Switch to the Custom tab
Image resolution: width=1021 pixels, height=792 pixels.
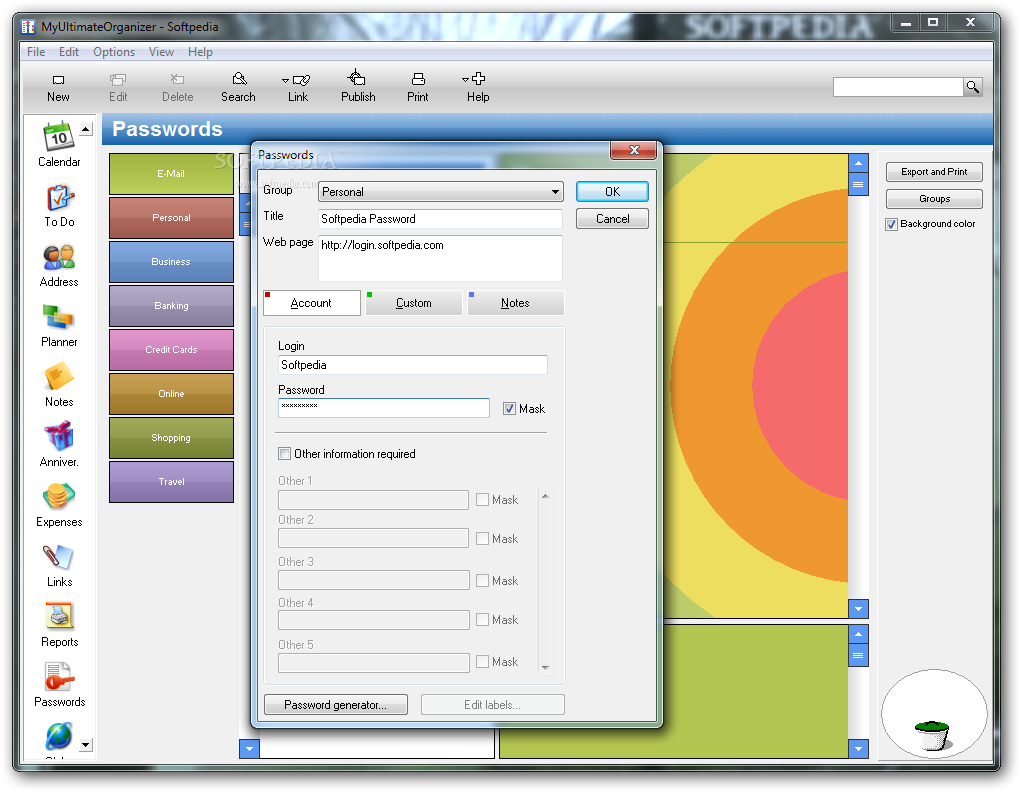413,303
